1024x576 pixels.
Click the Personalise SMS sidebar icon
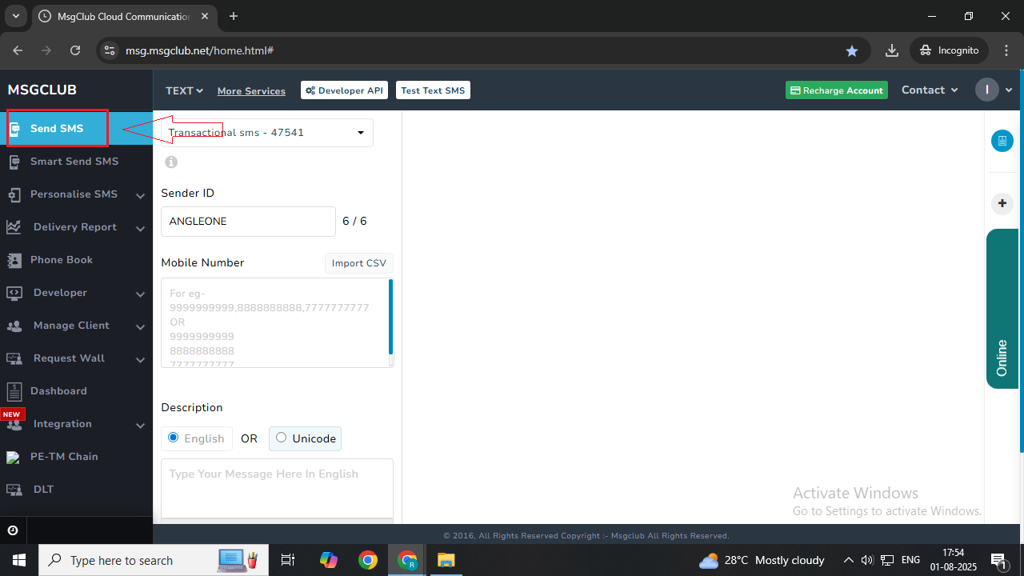14,195
